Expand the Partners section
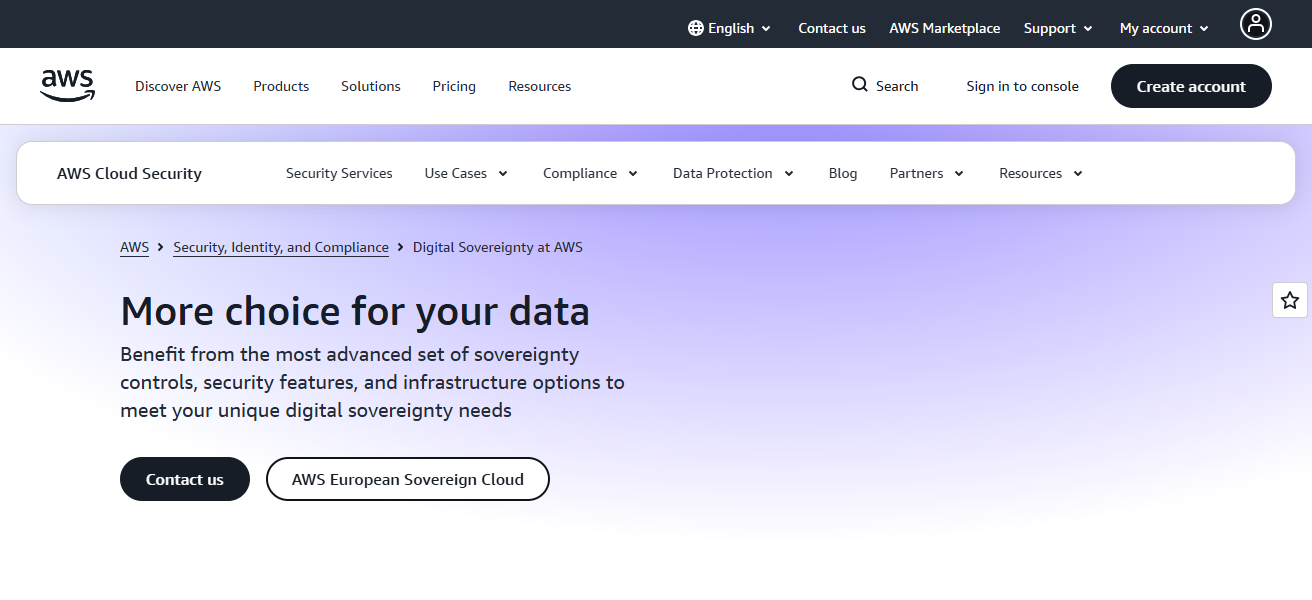This screenshot has width=1312, height=600. (958, 173)
